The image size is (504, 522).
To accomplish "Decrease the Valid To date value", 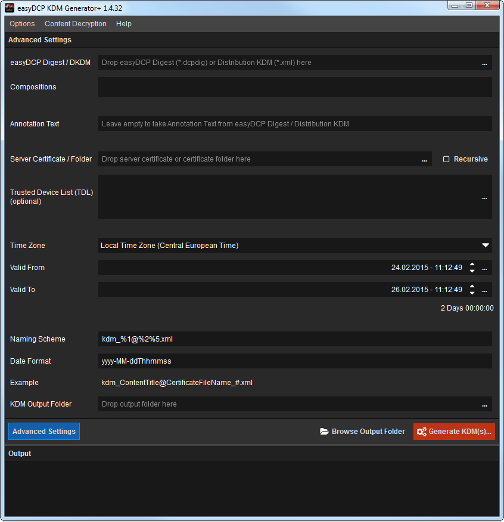I will click(472, 293).
